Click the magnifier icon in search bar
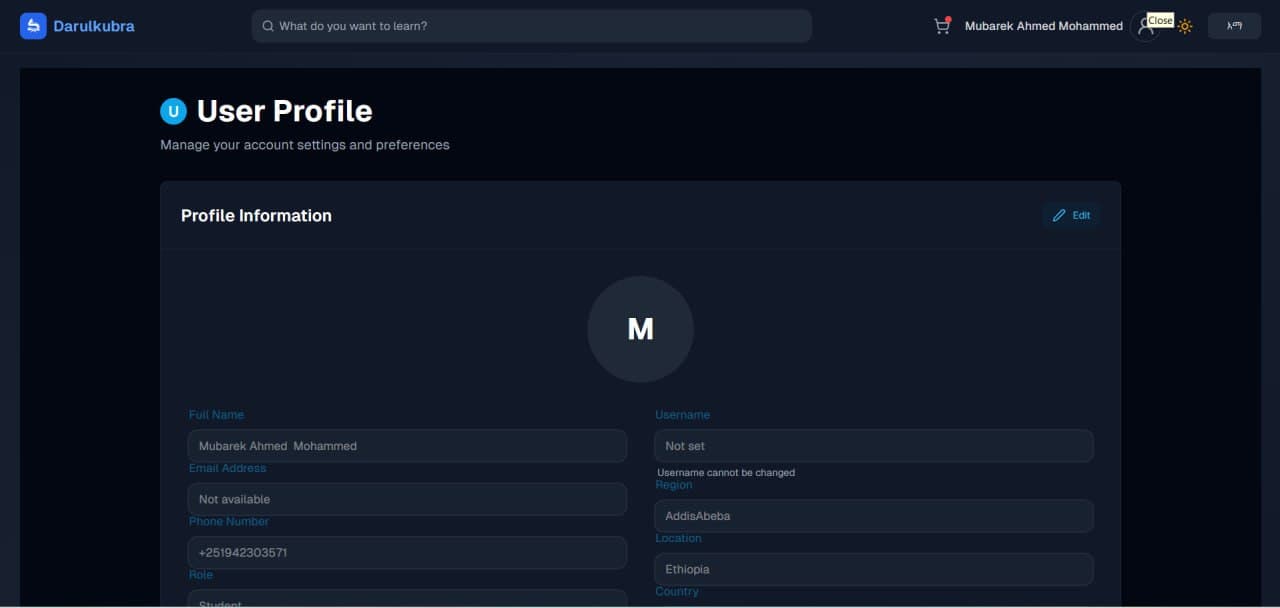1280x608 pixels. [268, 26]
